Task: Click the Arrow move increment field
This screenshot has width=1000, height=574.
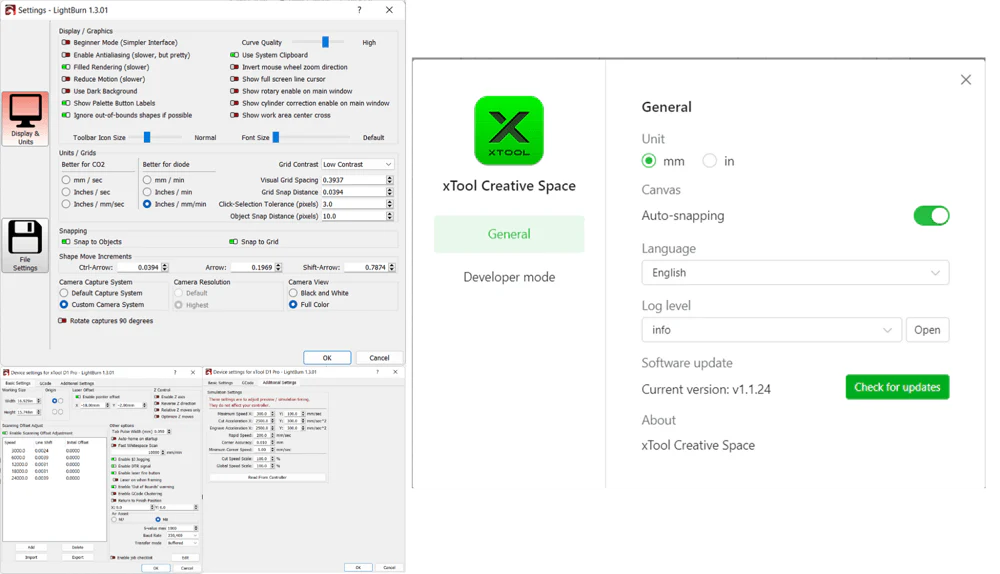Action: pos(253,267)
